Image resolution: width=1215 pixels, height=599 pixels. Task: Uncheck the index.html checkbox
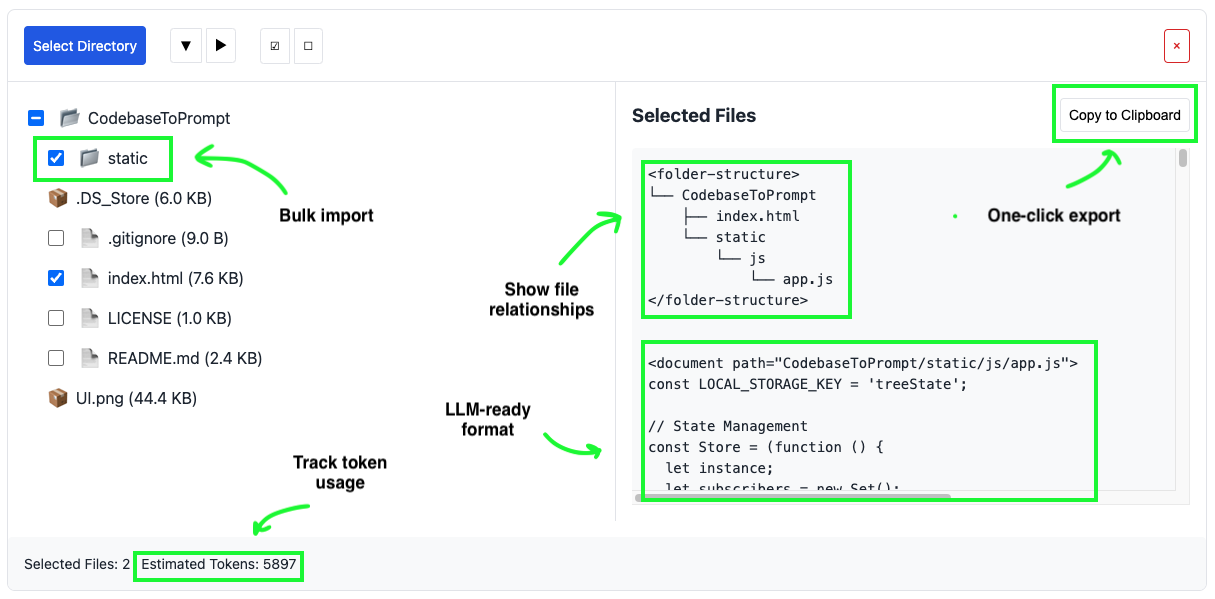pyautogui.click(x=57, y=278)
